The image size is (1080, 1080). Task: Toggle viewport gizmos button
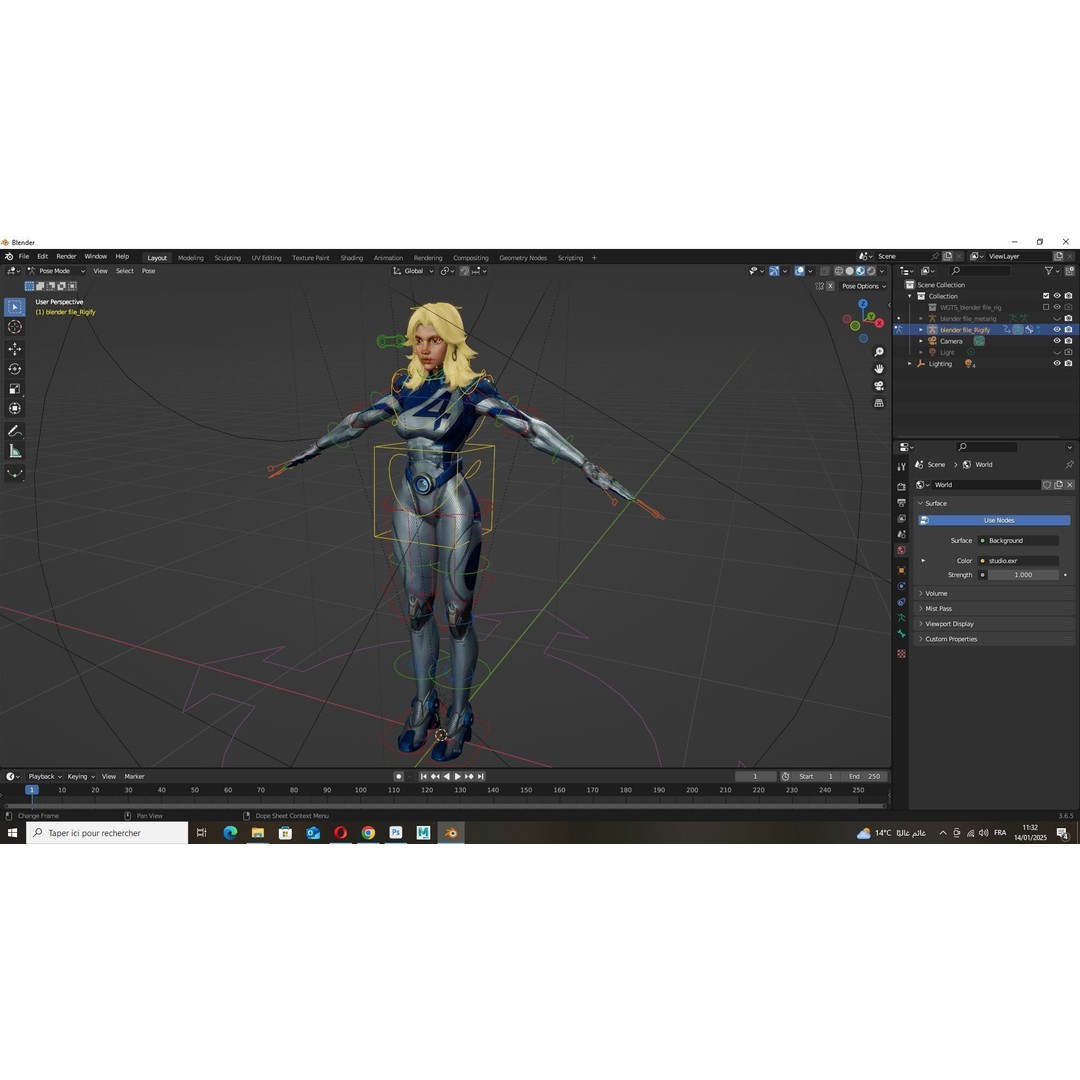point(774,271)
